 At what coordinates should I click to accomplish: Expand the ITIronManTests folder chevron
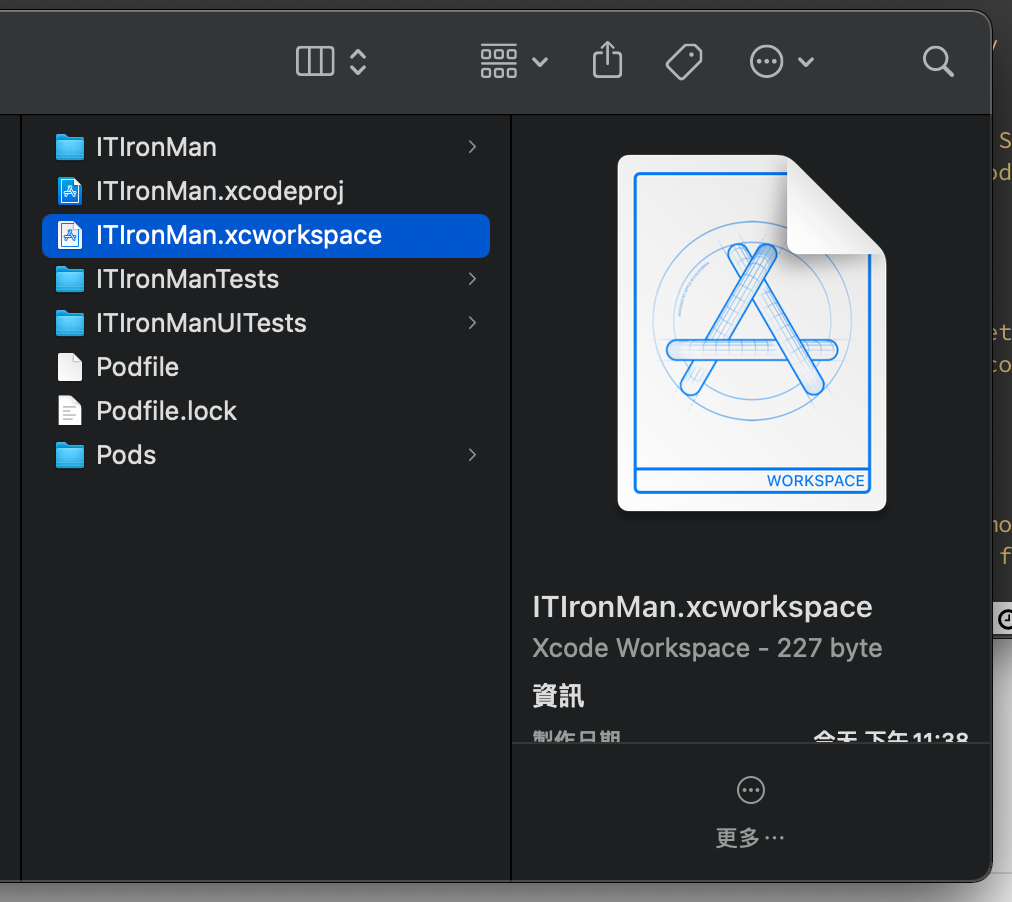point(472,279)
